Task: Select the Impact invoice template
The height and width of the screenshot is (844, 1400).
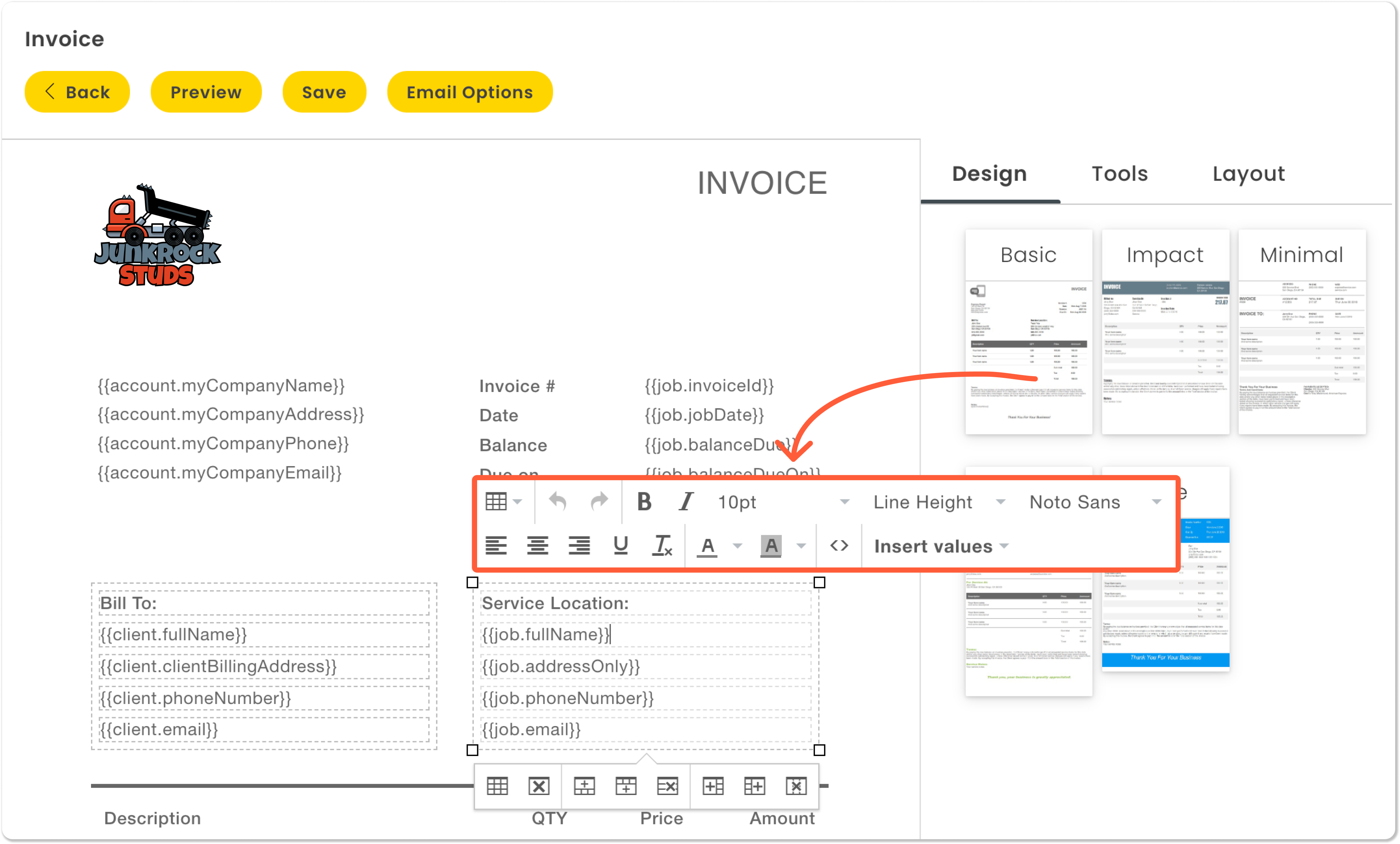Action: 1165,332
